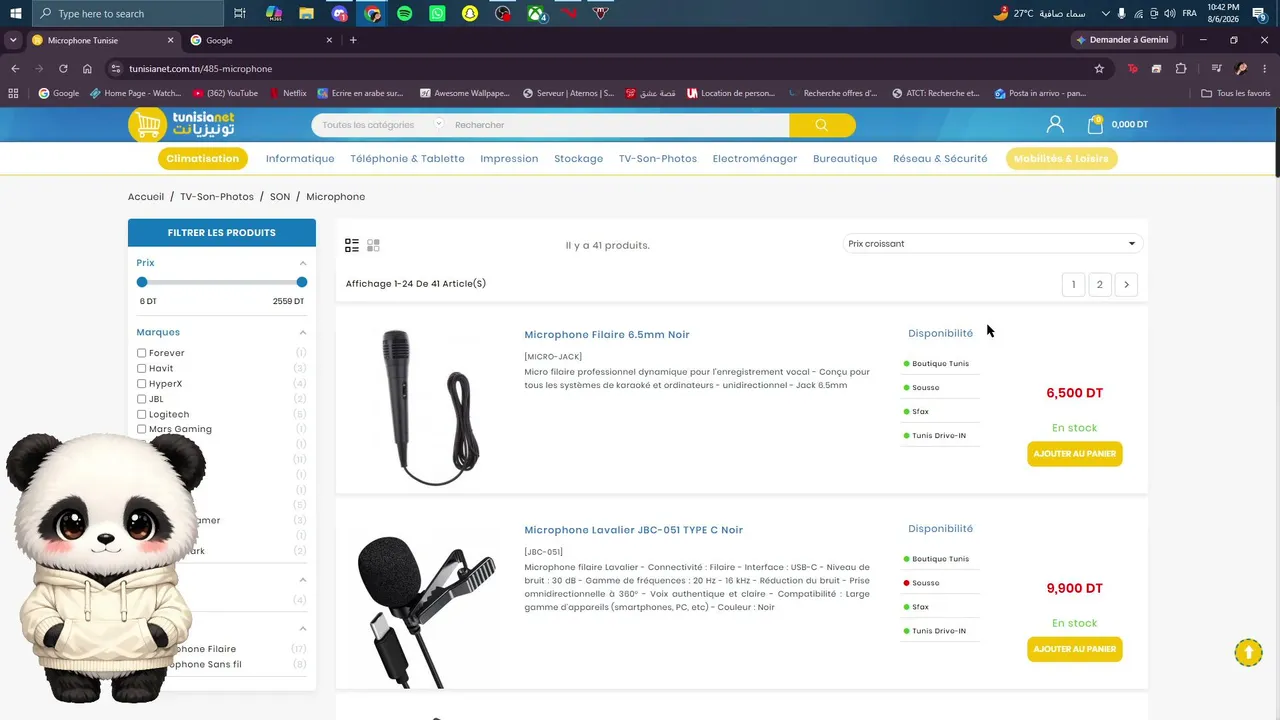Open Microphone Filaire 6.5mm Noir product link
The image size is (1280, 720).
(607, 334)
